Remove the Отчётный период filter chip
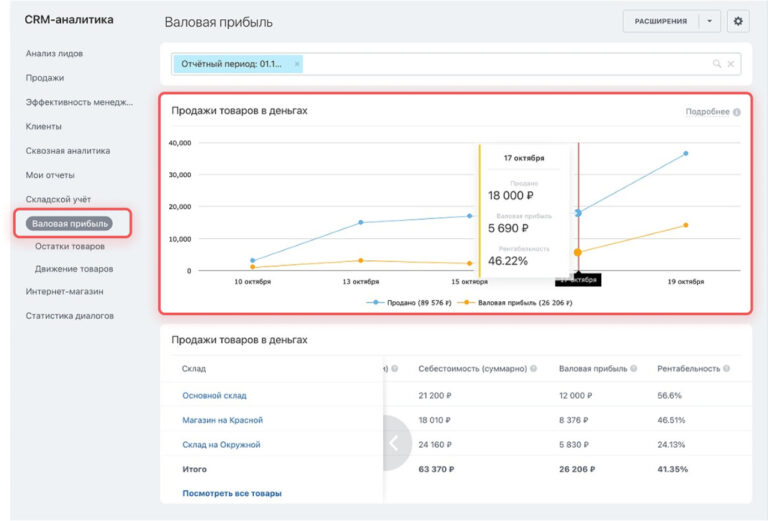The width and height of the screenshot is (768, 521). coord(296,64)
